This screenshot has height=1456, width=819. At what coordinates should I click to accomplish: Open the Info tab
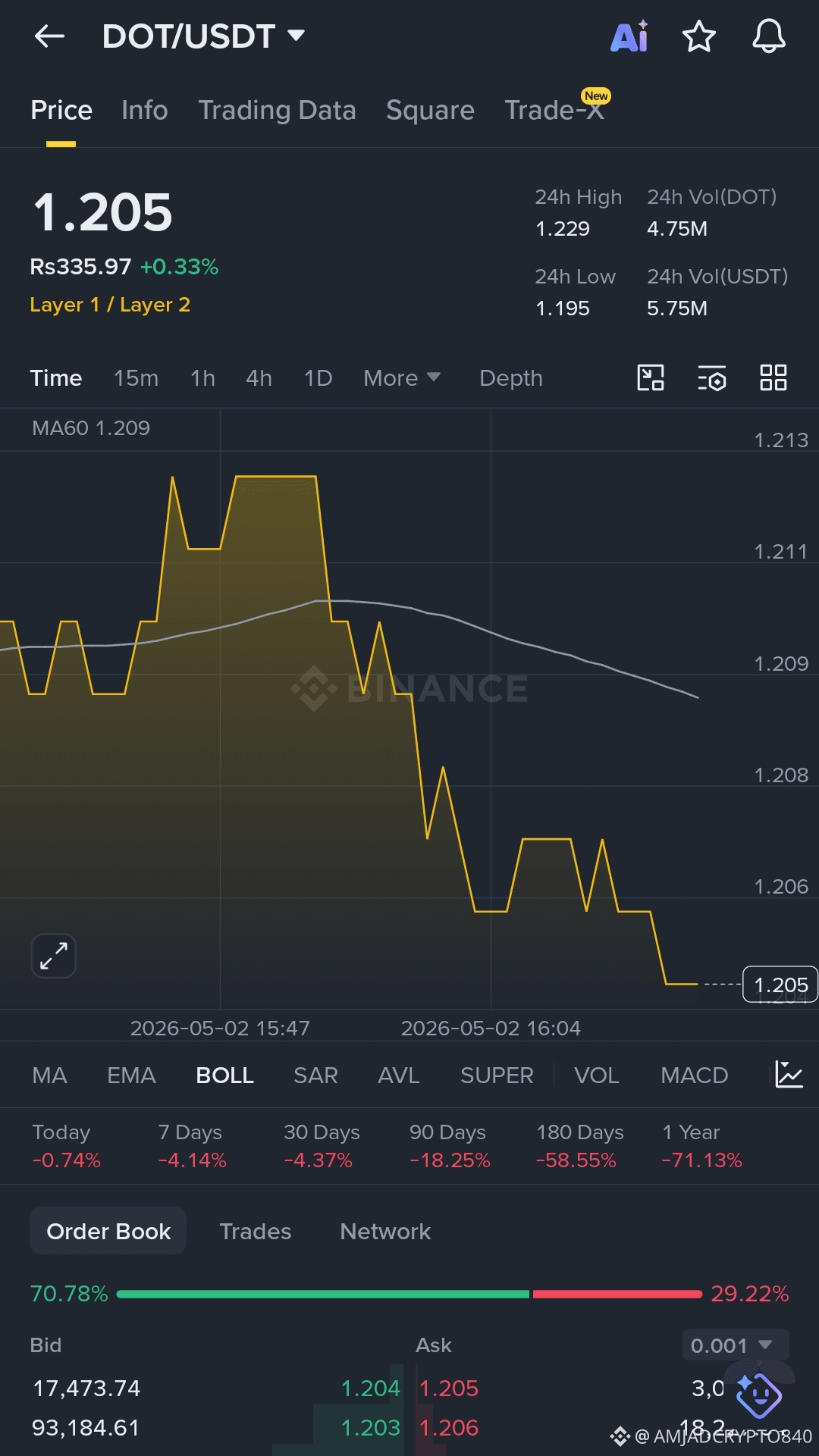[144, 111]
